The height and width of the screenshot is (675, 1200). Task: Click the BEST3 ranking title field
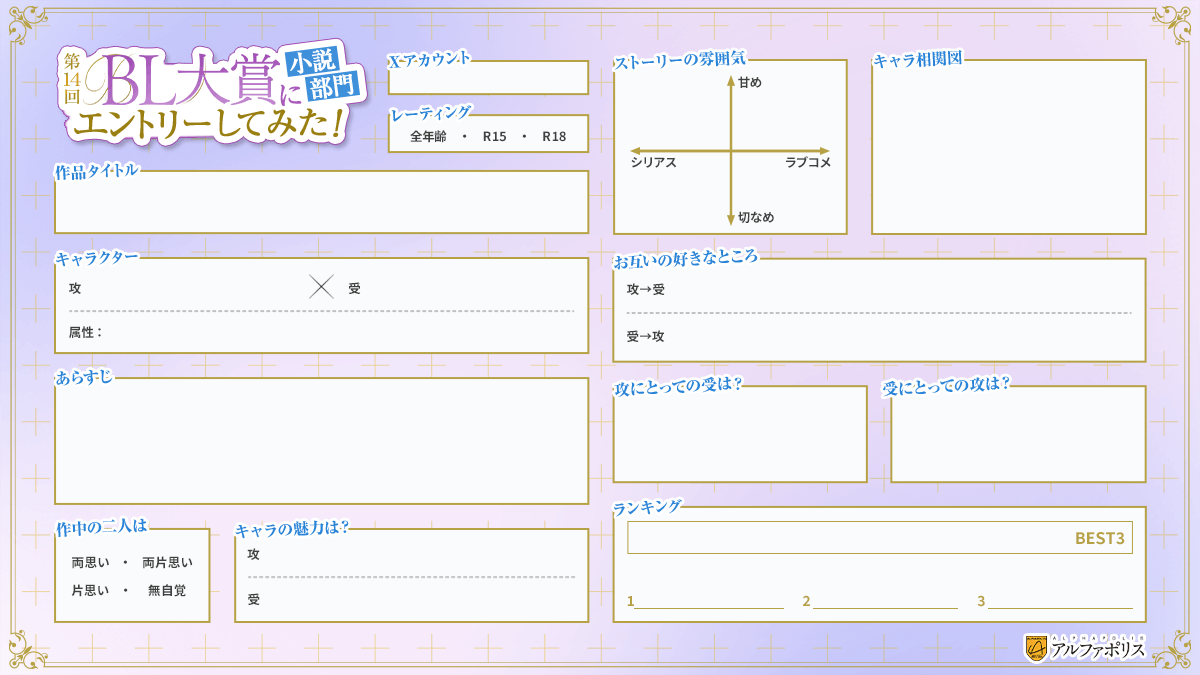click(x=880, y=537)
